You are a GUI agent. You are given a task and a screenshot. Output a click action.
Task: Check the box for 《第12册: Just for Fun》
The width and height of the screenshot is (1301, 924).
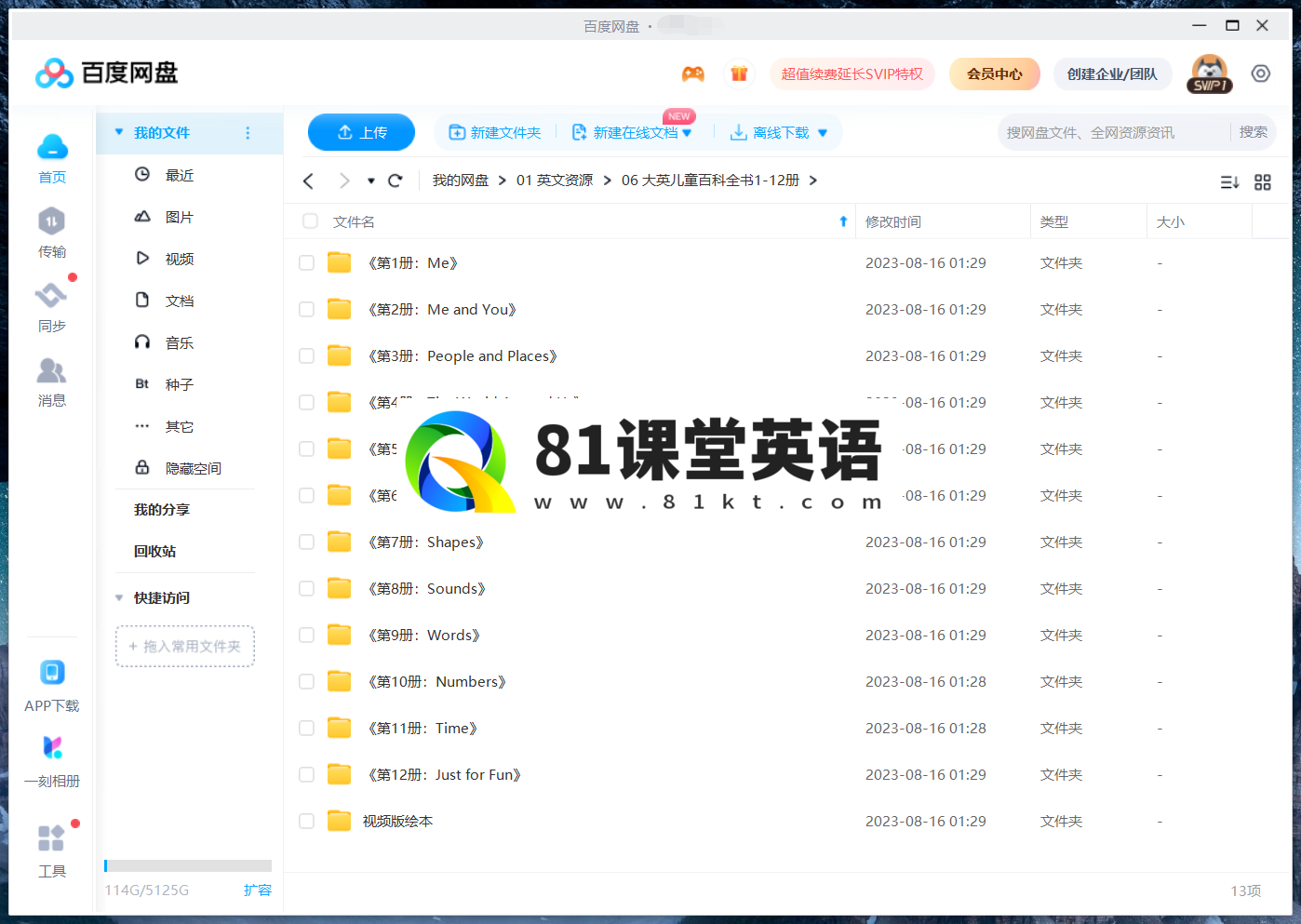(306, 775)
